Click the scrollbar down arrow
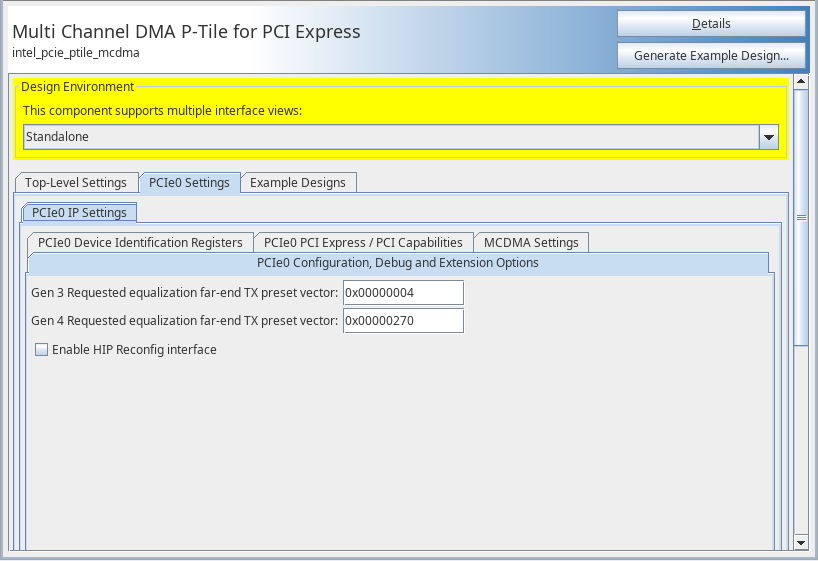This screenshot has width=818, height=561. [800, 541]
